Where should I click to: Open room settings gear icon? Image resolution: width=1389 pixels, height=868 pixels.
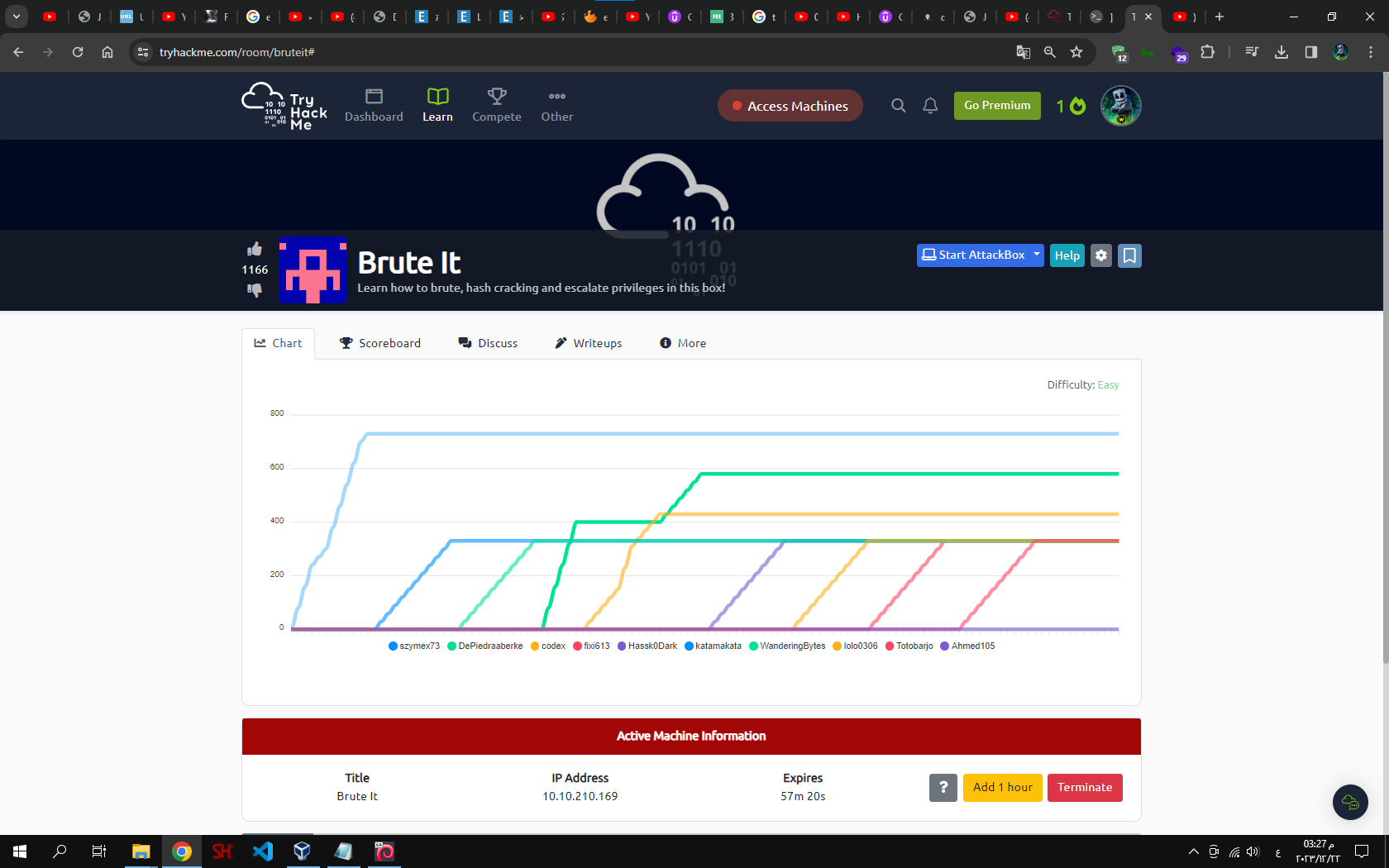pyautogui.click(x=1101, y=255)
